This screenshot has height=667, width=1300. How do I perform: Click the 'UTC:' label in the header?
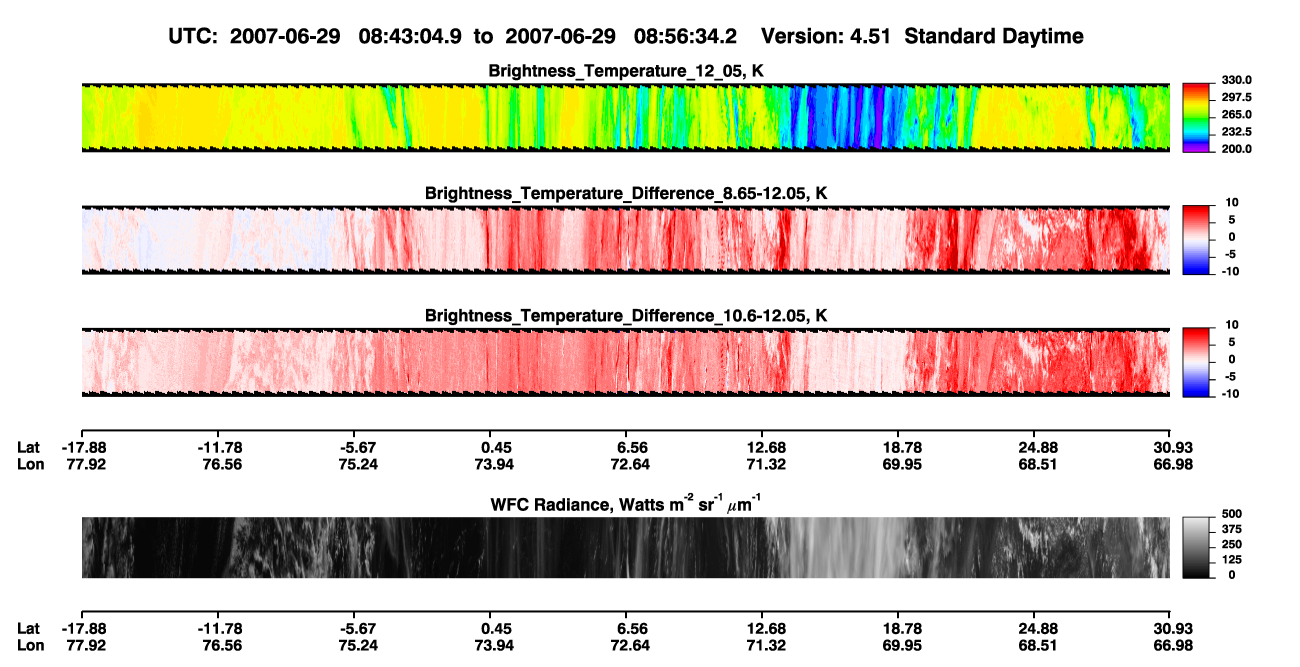(194, 37)
